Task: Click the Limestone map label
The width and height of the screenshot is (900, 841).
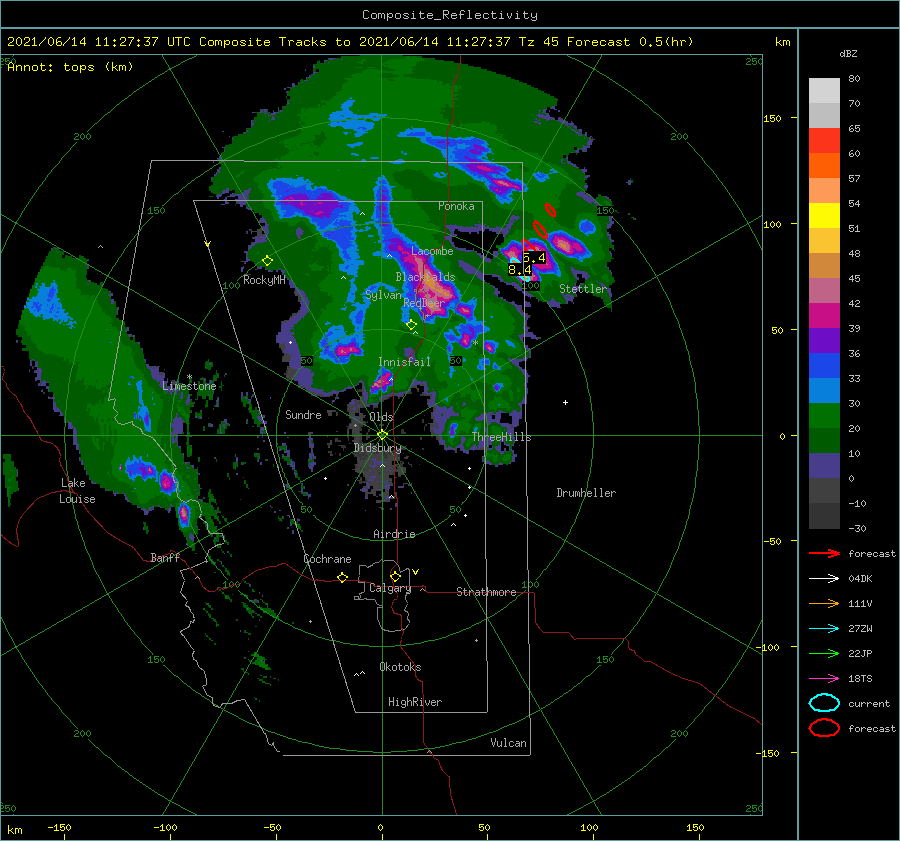Action: [x=189, y=386]
